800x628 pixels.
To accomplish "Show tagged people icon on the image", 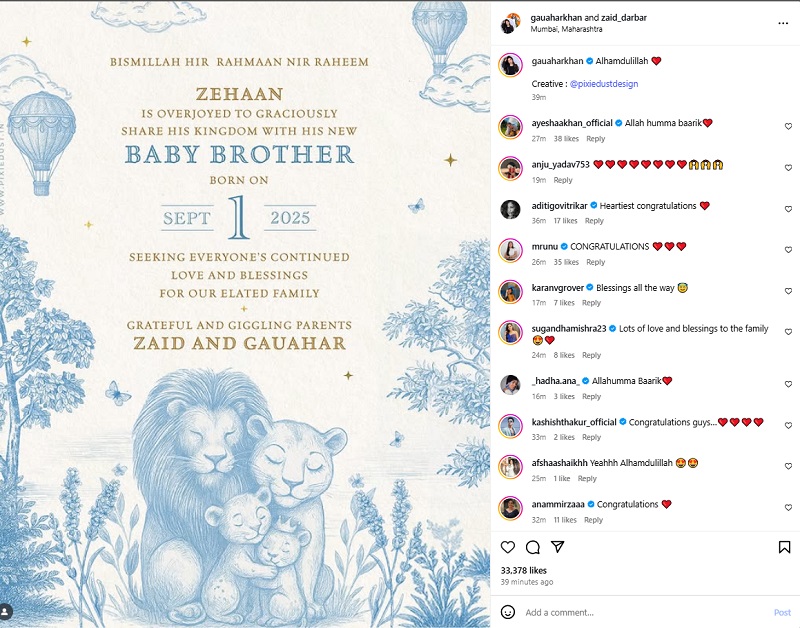I will (8, 610).
